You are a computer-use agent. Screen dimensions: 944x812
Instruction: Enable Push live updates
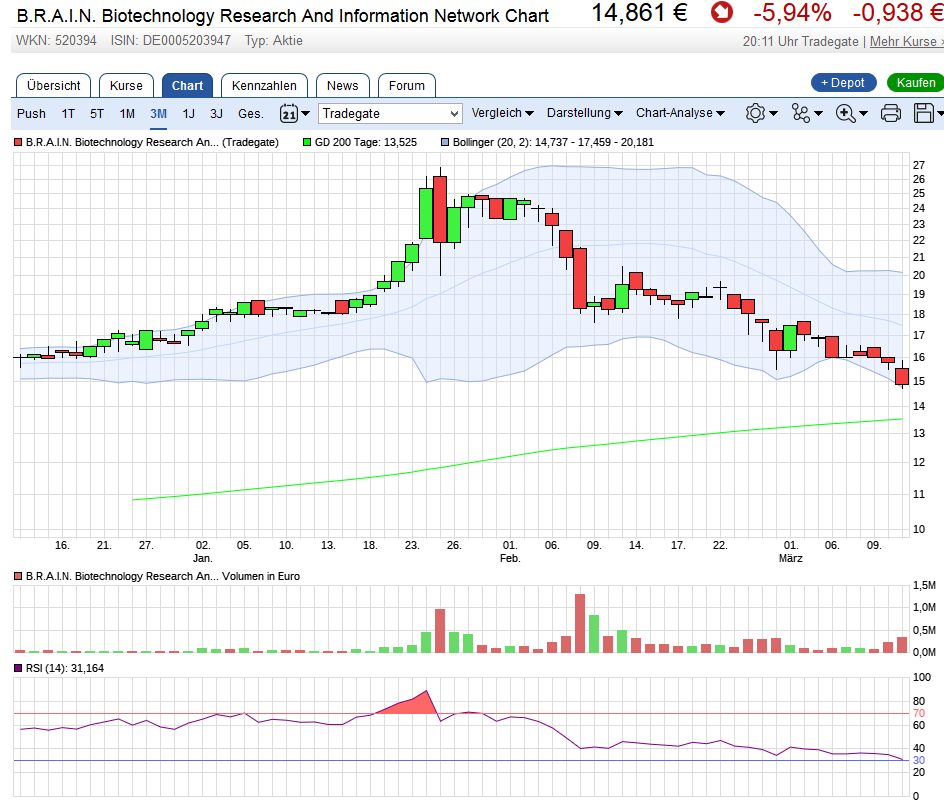click(x=31, y=114)
